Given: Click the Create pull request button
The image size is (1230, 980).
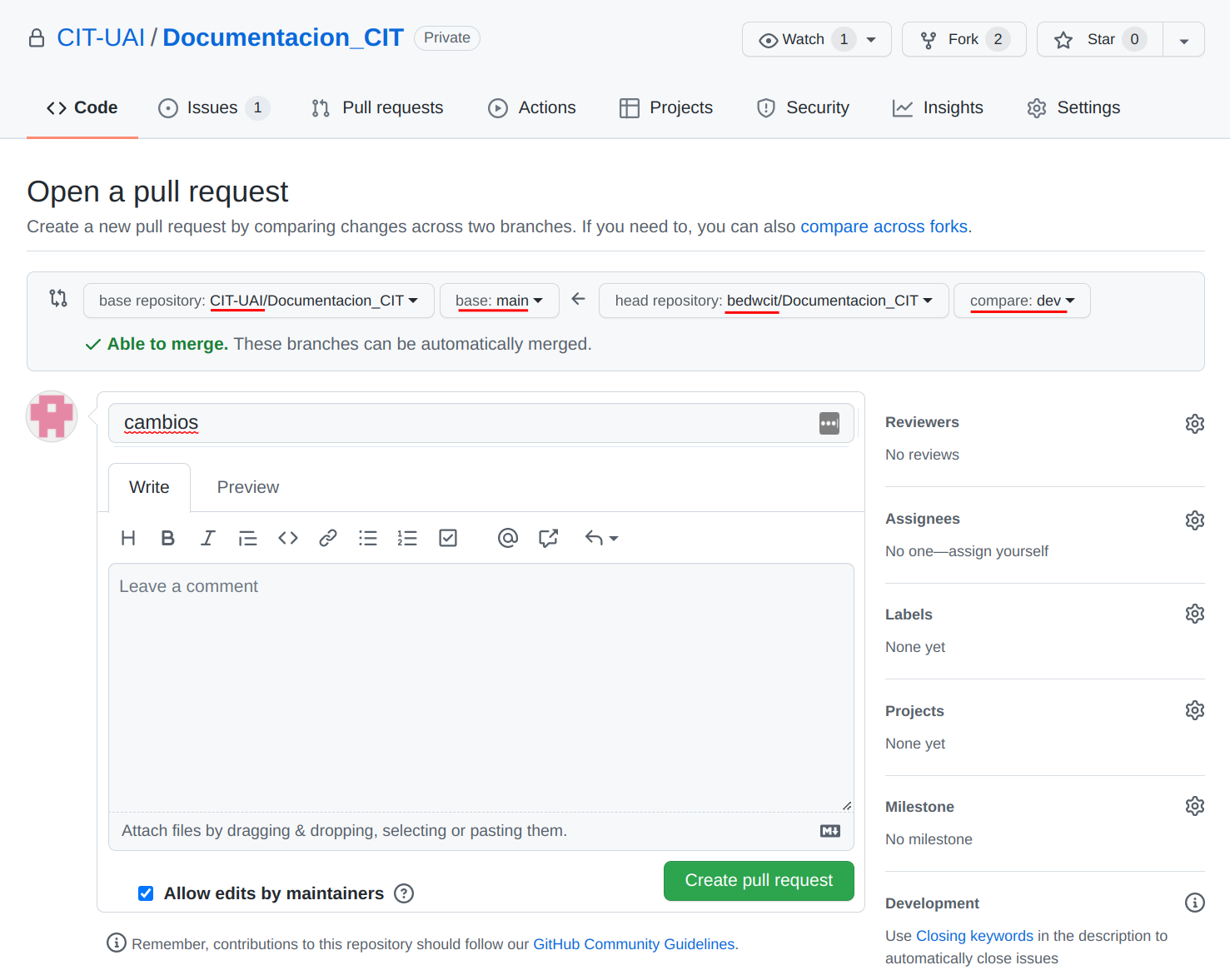Looking at the screenshot, I should (758, 880).
